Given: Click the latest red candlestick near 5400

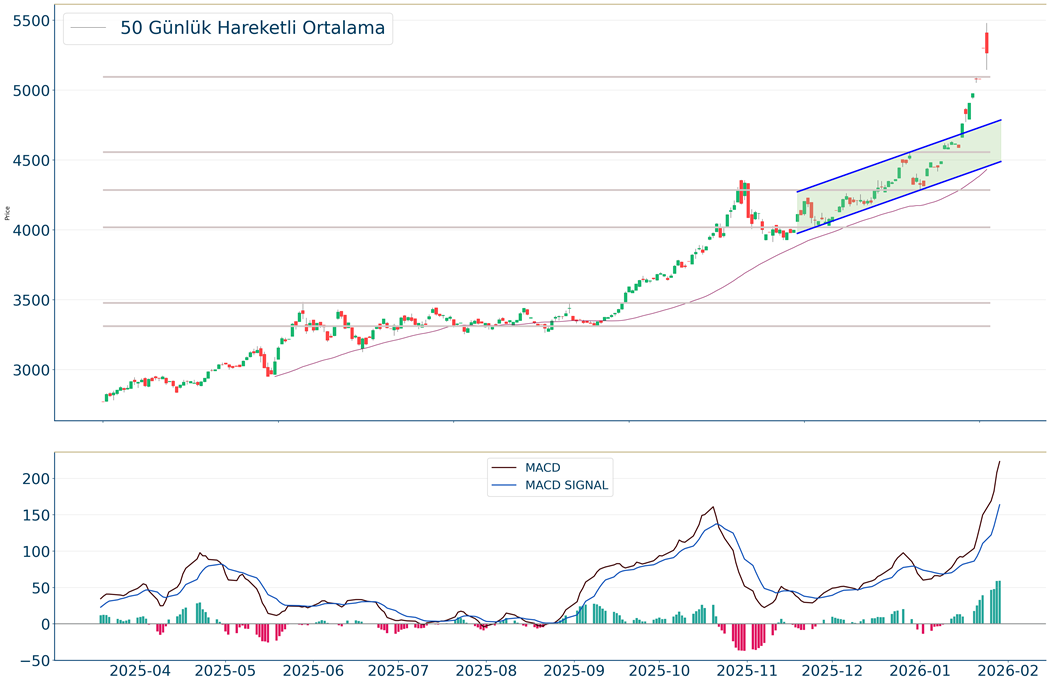Looking at the screenshot, I should click(986, 42).
